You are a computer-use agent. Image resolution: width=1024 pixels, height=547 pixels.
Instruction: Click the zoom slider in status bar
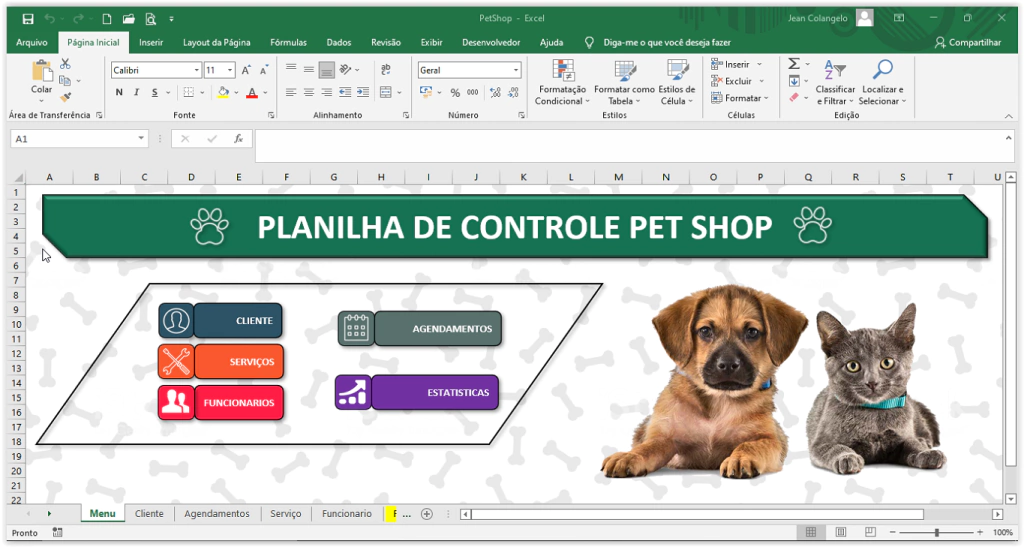coord(936,533)
